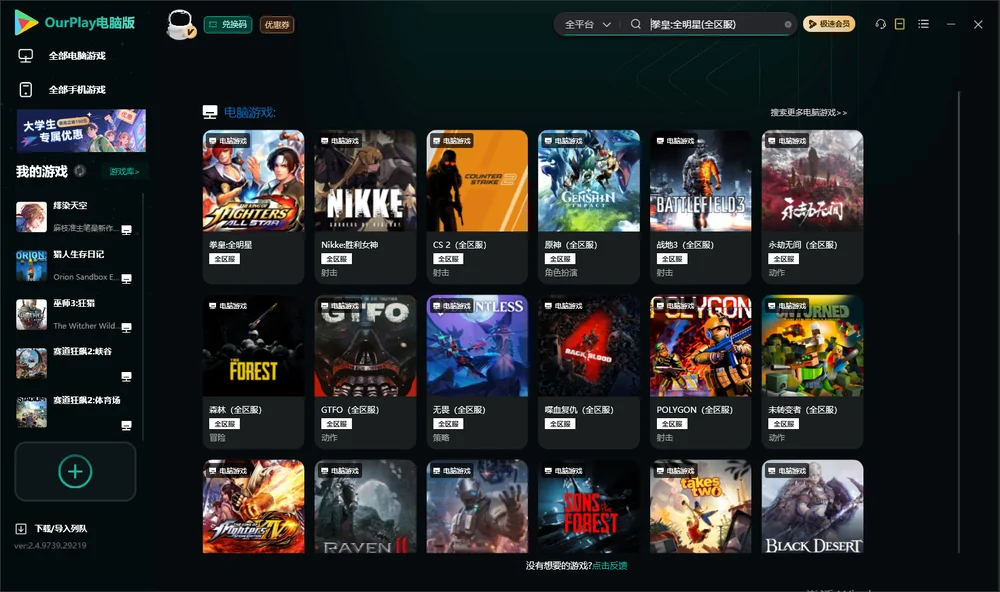This screenshot has height=592, width=1000.
Task: Click the 下载/导入列队 download icon
Action: 21,529
